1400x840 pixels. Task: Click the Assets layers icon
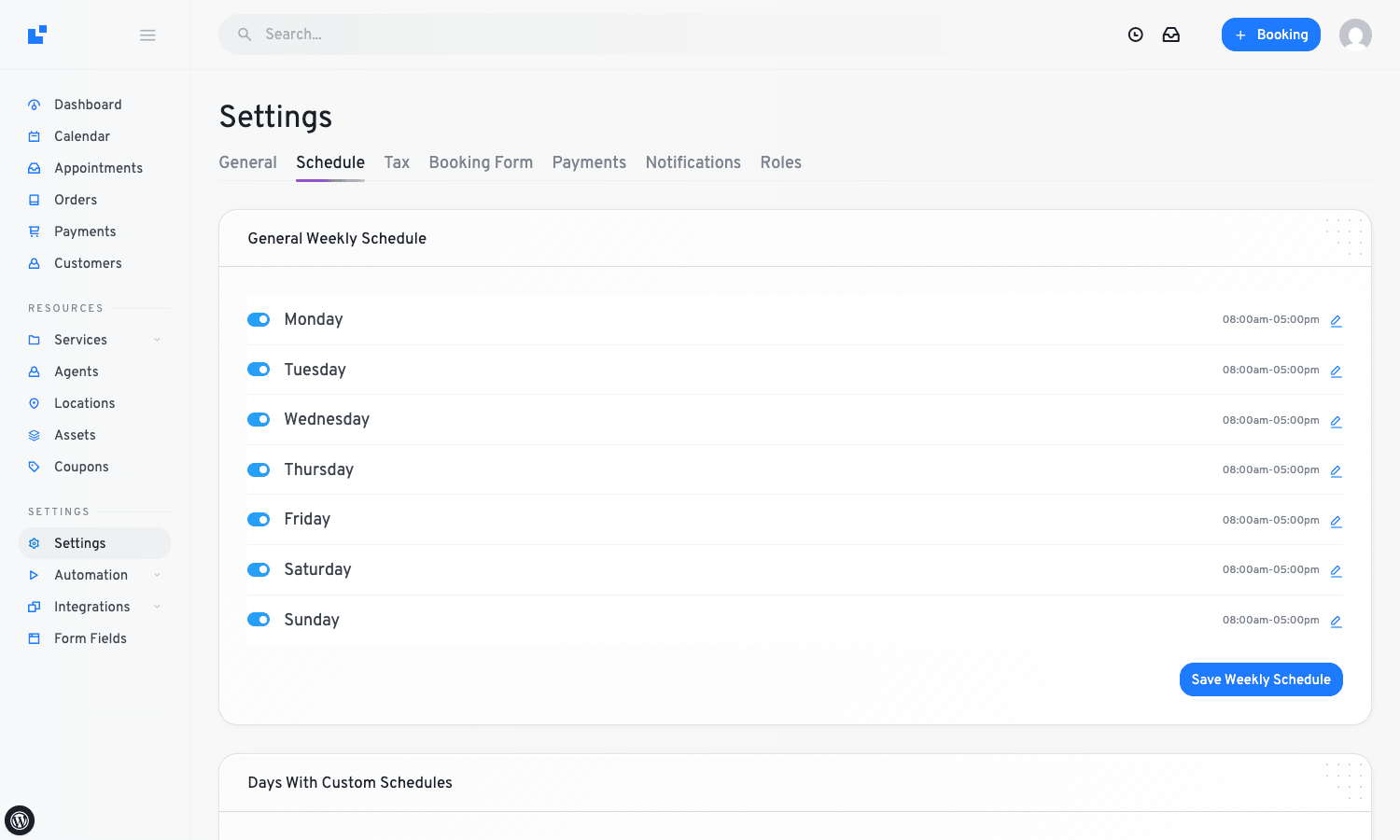coord(35,435)
